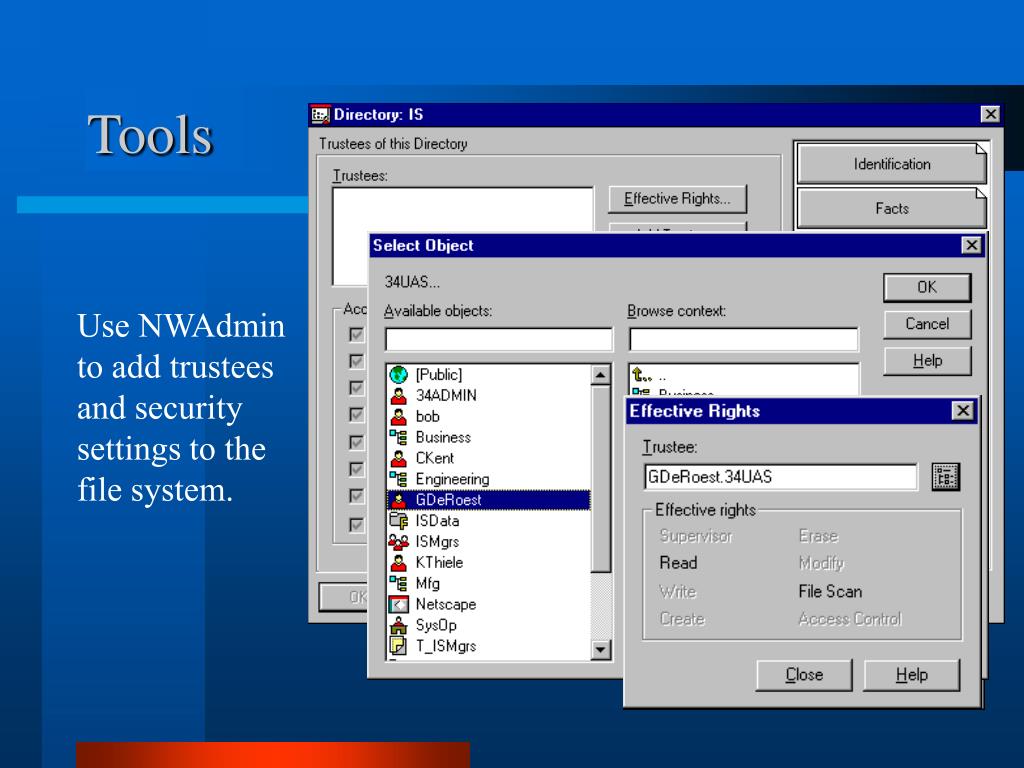This screenshot has height=768, width=1024.
Task: Close the Directory: IS window
Action: point(991,114)
